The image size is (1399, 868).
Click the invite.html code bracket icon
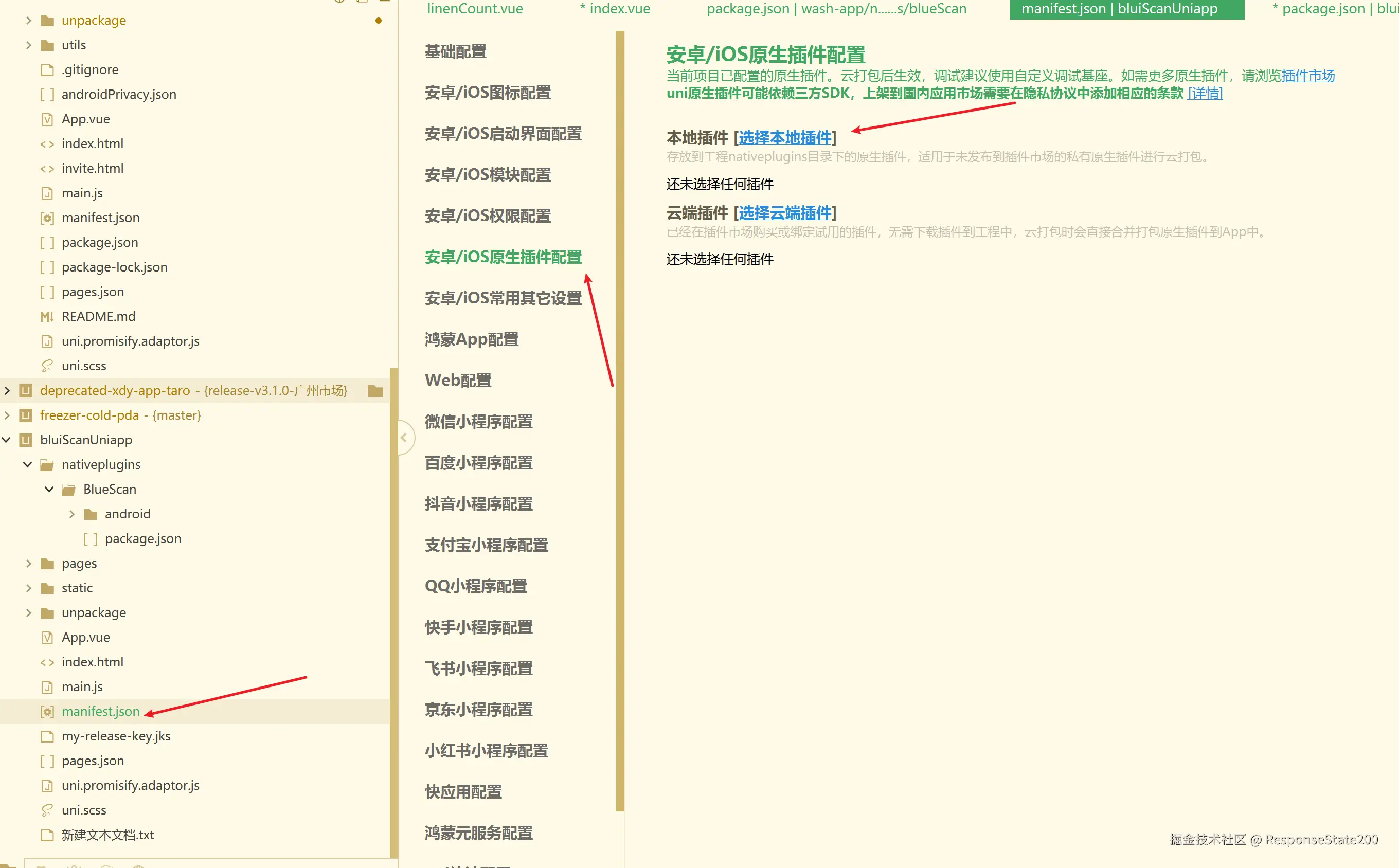[47, 169]
